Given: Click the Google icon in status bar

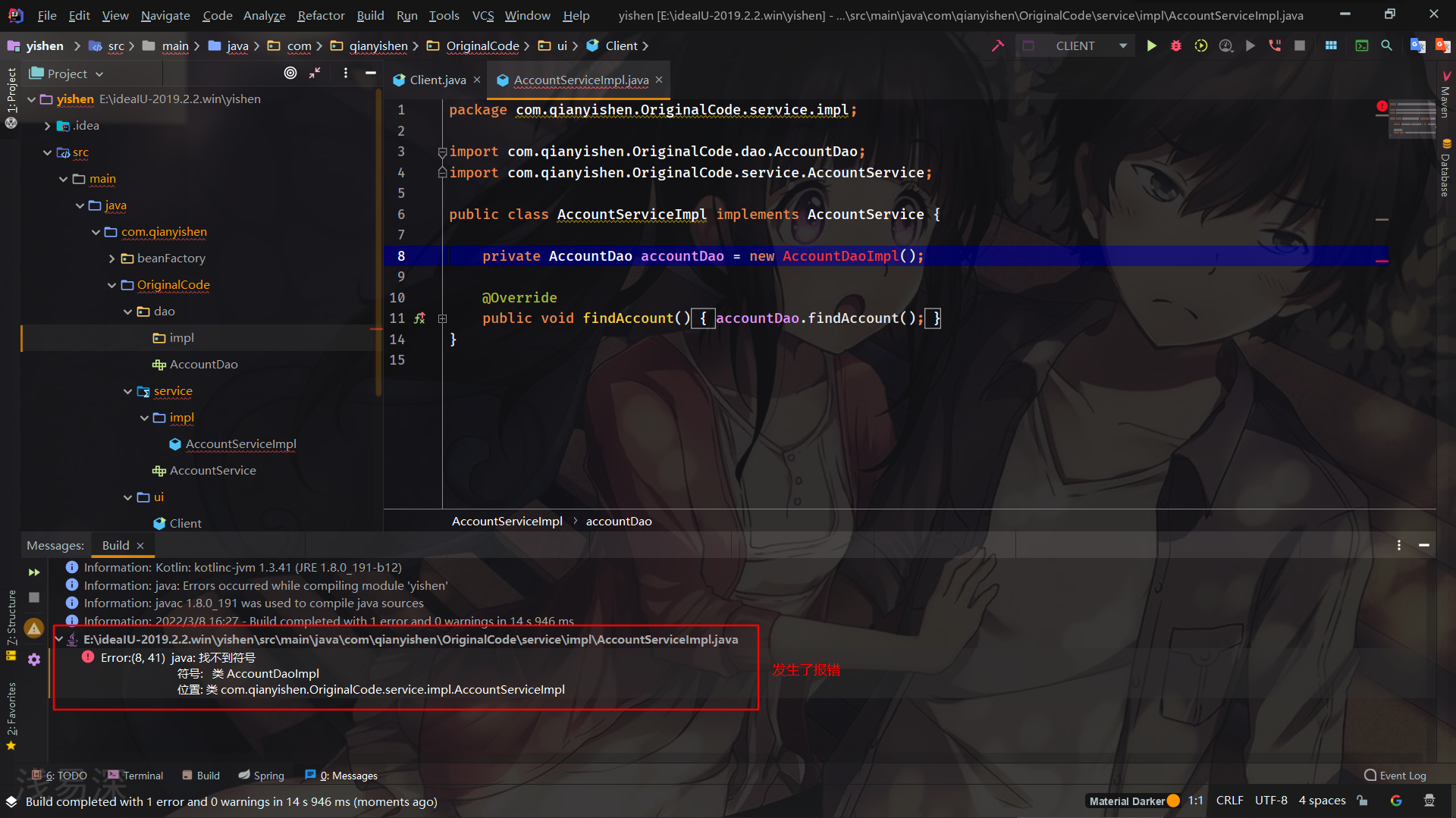Looking at the screenshot, I should tap(1396, 801).
